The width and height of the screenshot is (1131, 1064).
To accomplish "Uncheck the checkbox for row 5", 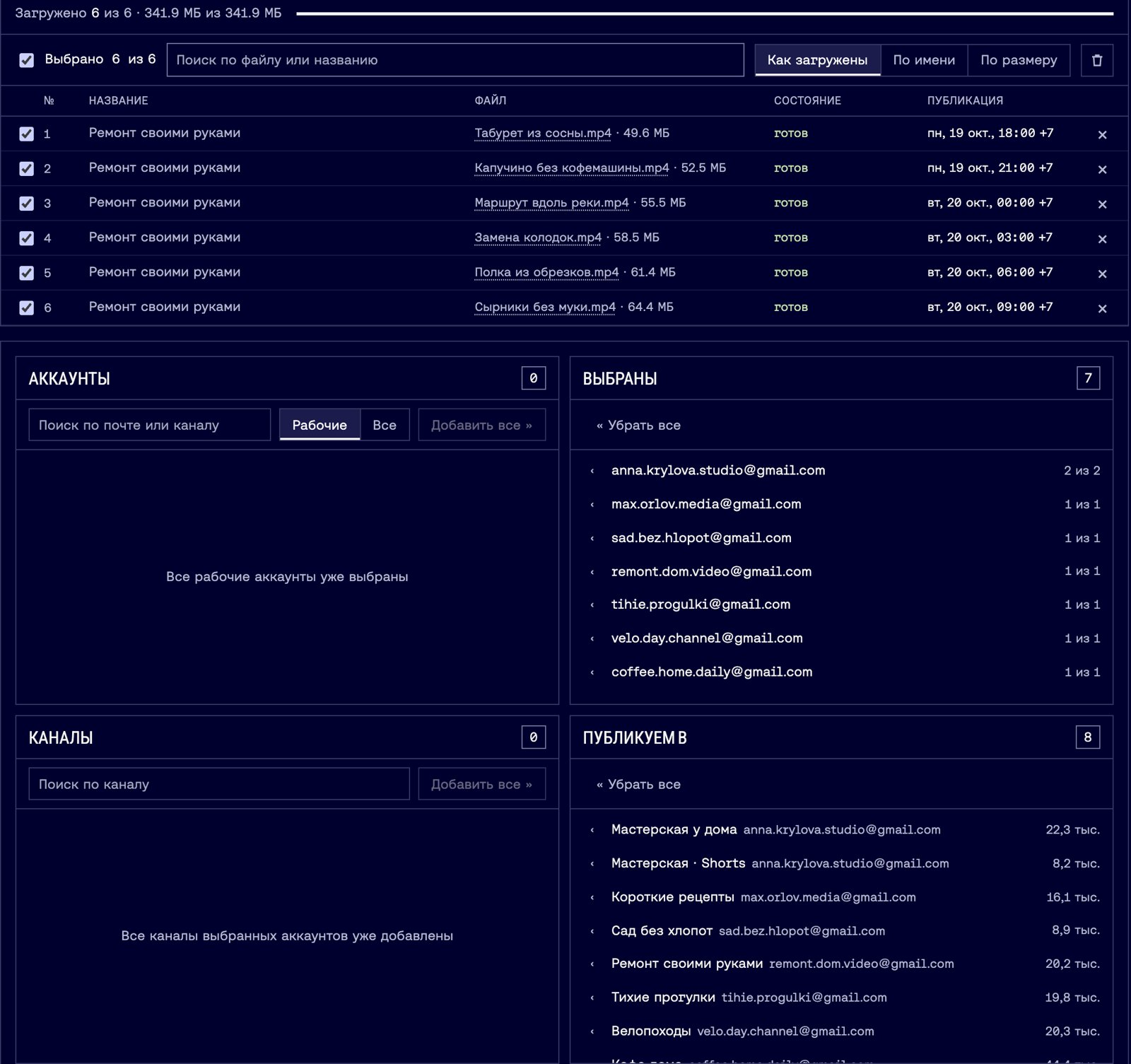I will coord(26,272).
